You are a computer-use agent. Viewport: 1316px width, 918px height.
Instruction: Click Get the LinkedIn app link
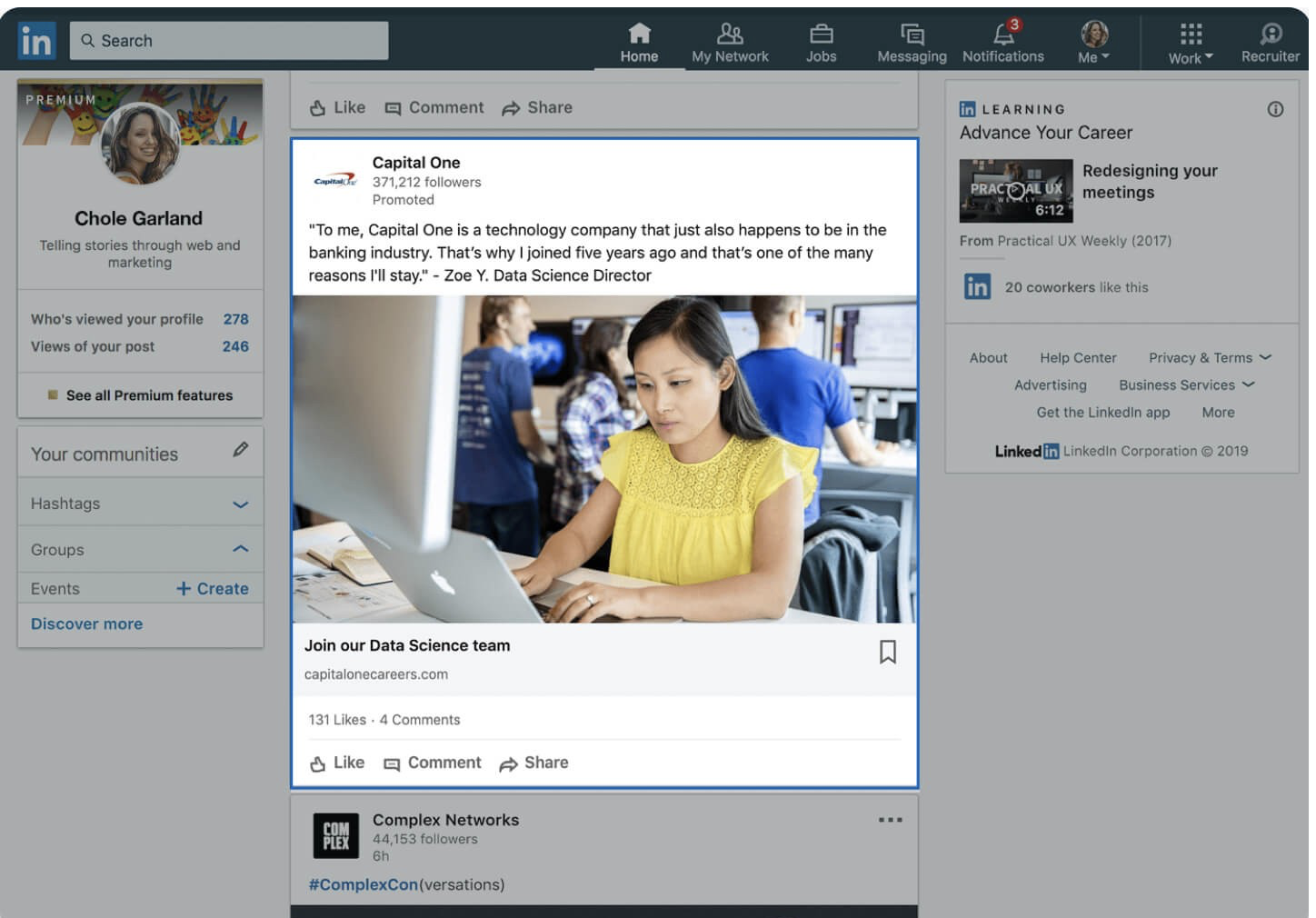pyautogui.click(x=1102, y=413)
